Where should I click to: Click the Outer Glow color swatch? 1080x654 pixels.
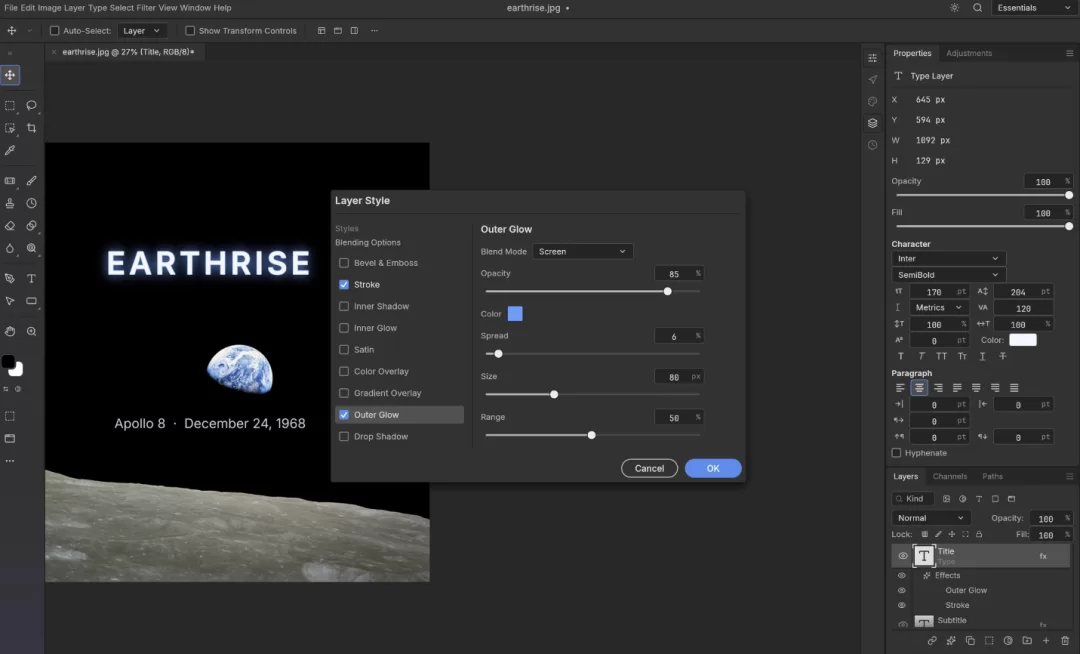515,314
